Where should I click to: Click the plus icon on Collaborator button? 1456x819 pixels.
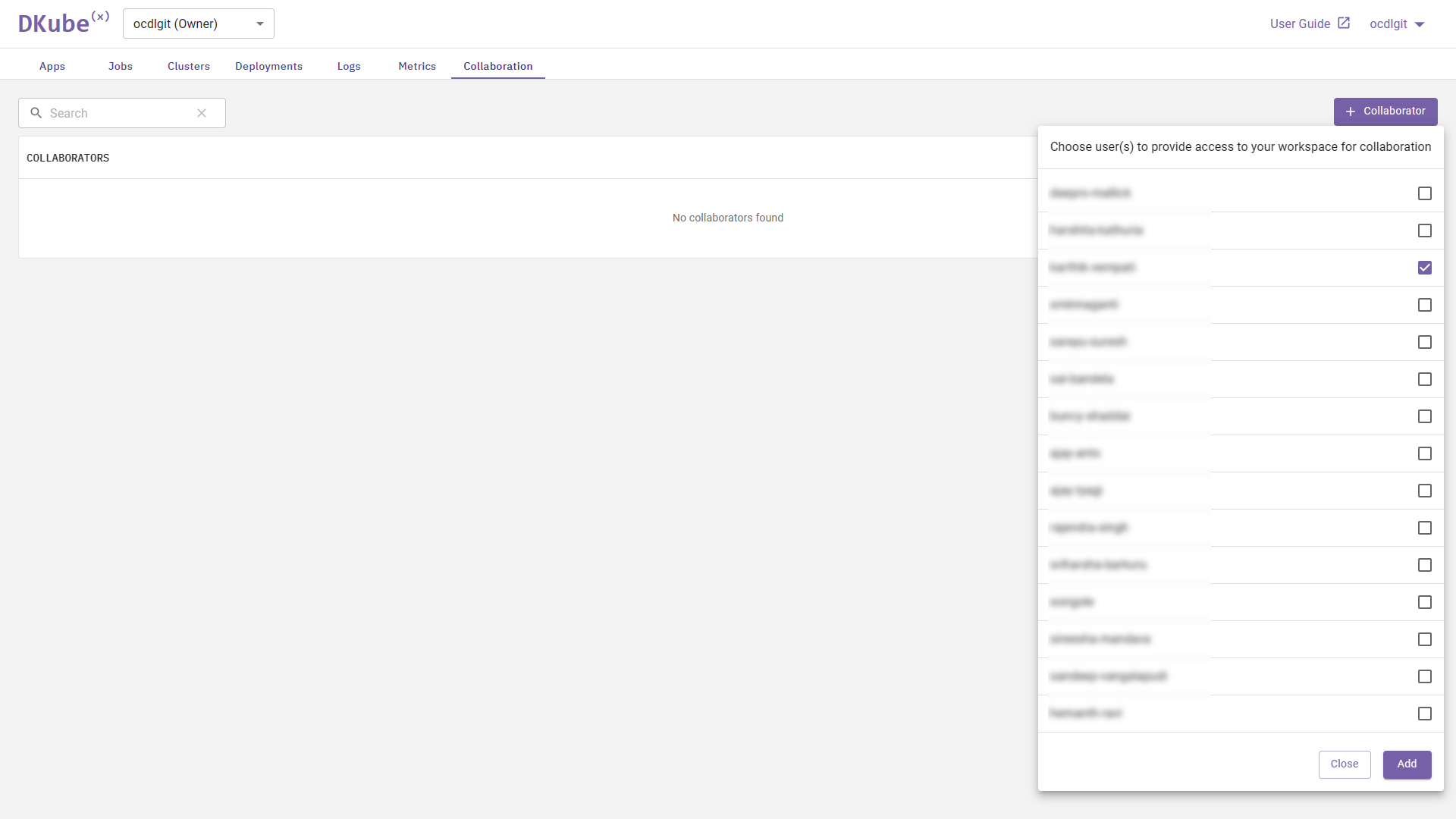[1350, 111]
